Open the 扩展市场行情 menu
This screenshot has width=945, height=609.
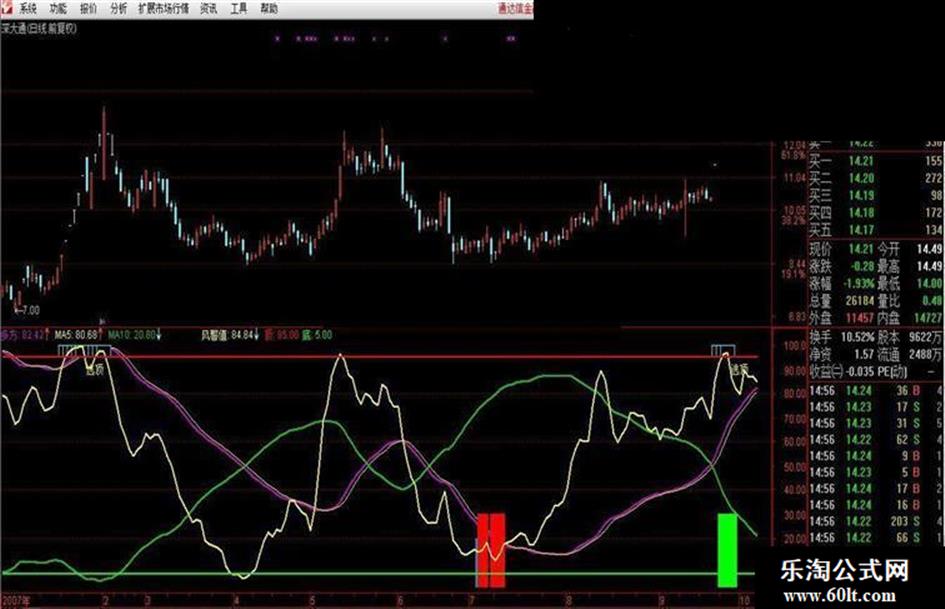click(x=163, y=8)
